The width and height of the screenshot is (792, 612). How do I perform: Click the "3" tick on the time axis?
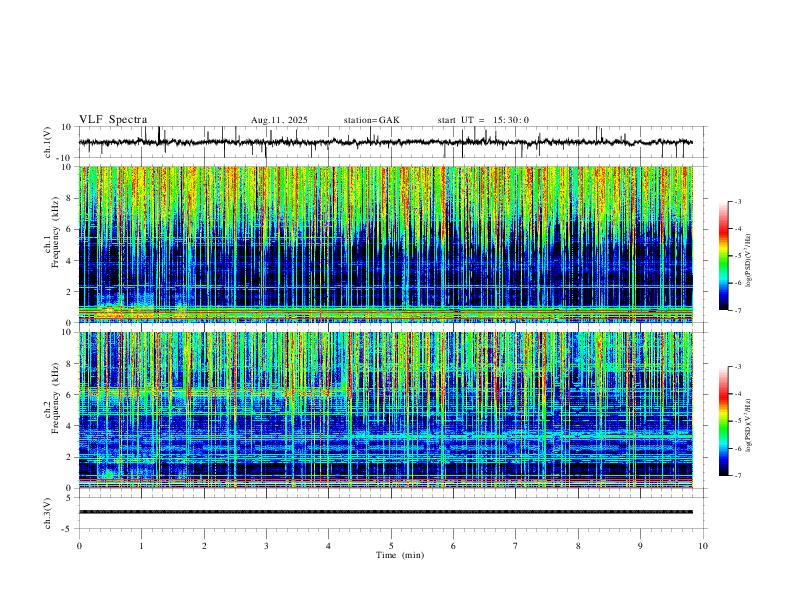click(x=266, y=546)
